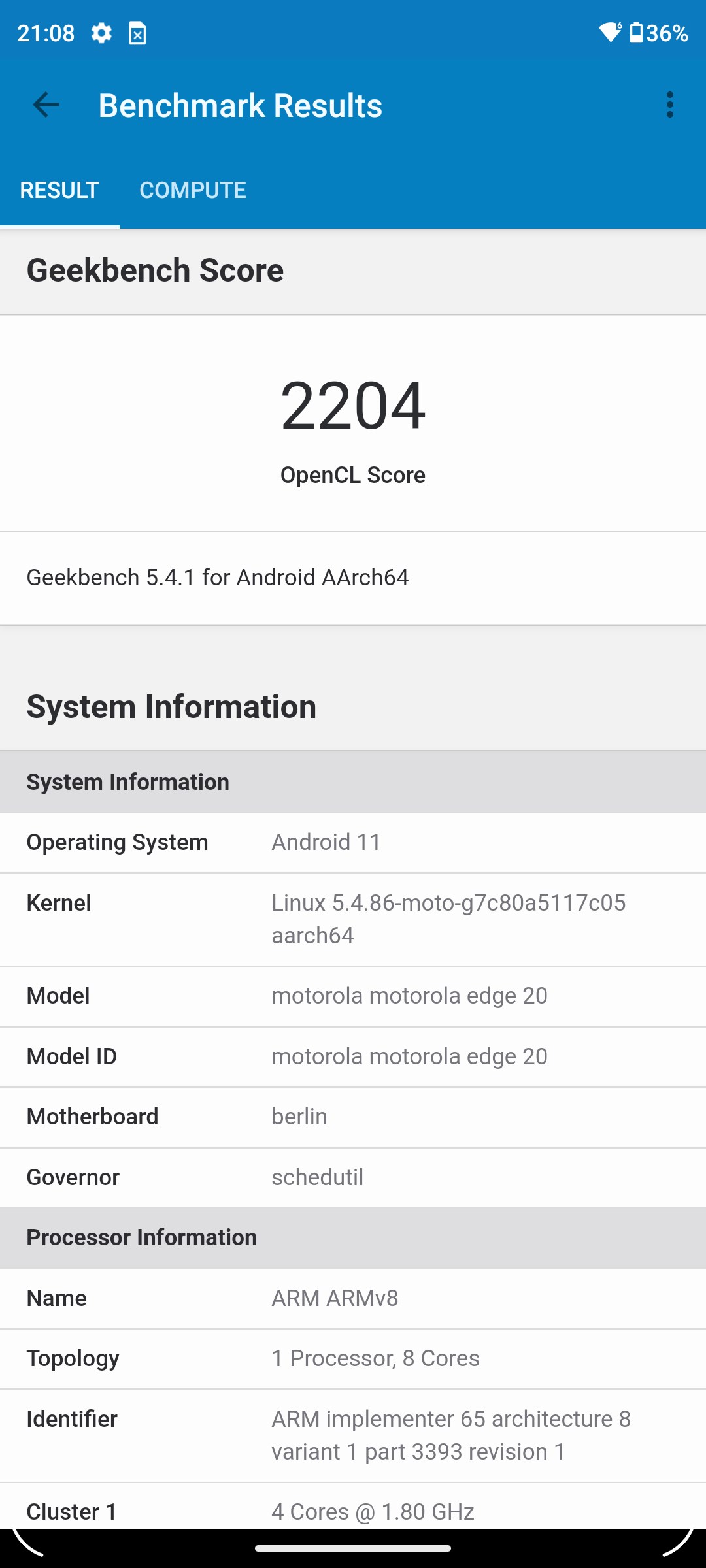Tap the back arrow icon
This screenshot has width=706, height=1568.
tap(46, 105)
